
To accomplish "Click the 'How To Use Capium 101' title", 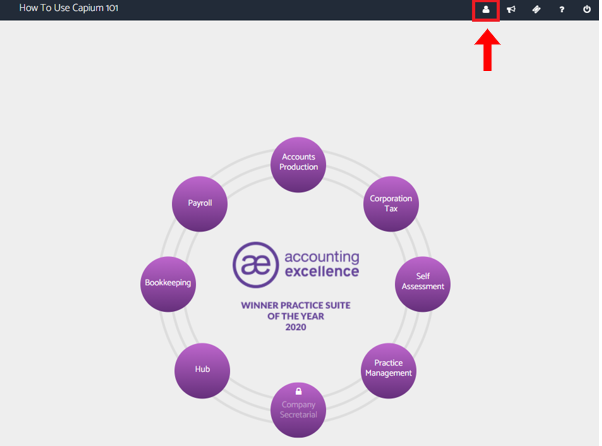I will [69, 8].
